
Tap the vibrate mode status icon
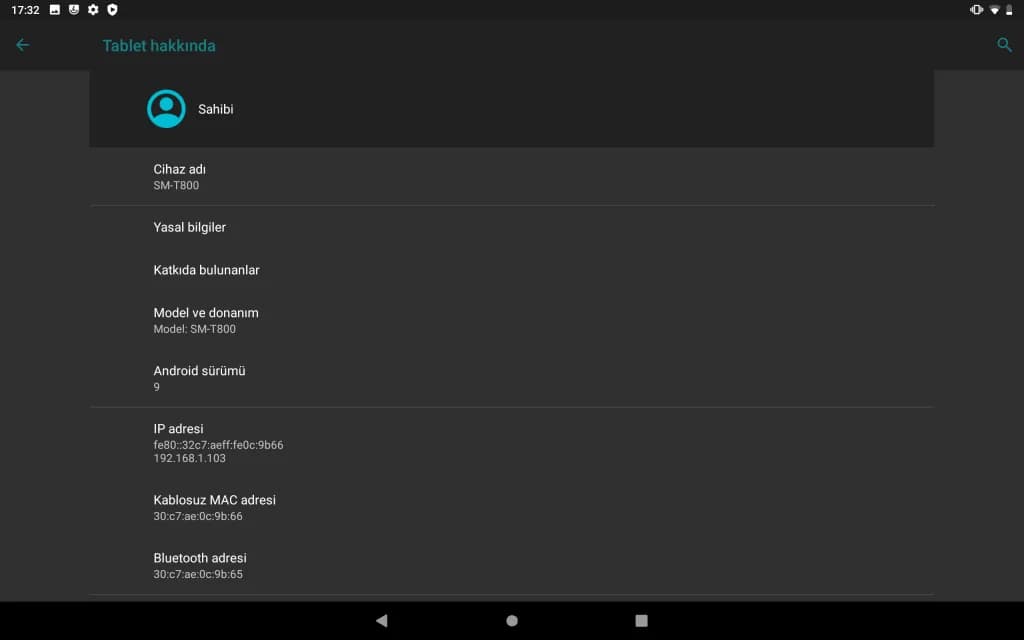[x=976, y=10]
